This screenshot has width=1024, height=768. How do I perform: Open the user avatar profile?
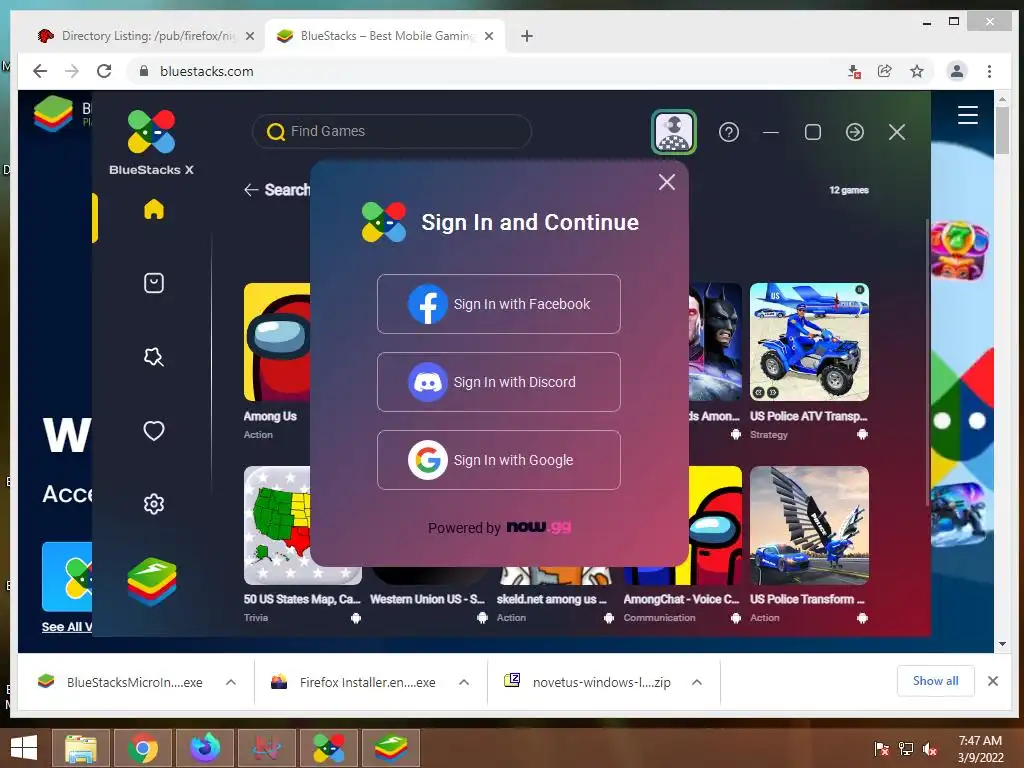674,132
